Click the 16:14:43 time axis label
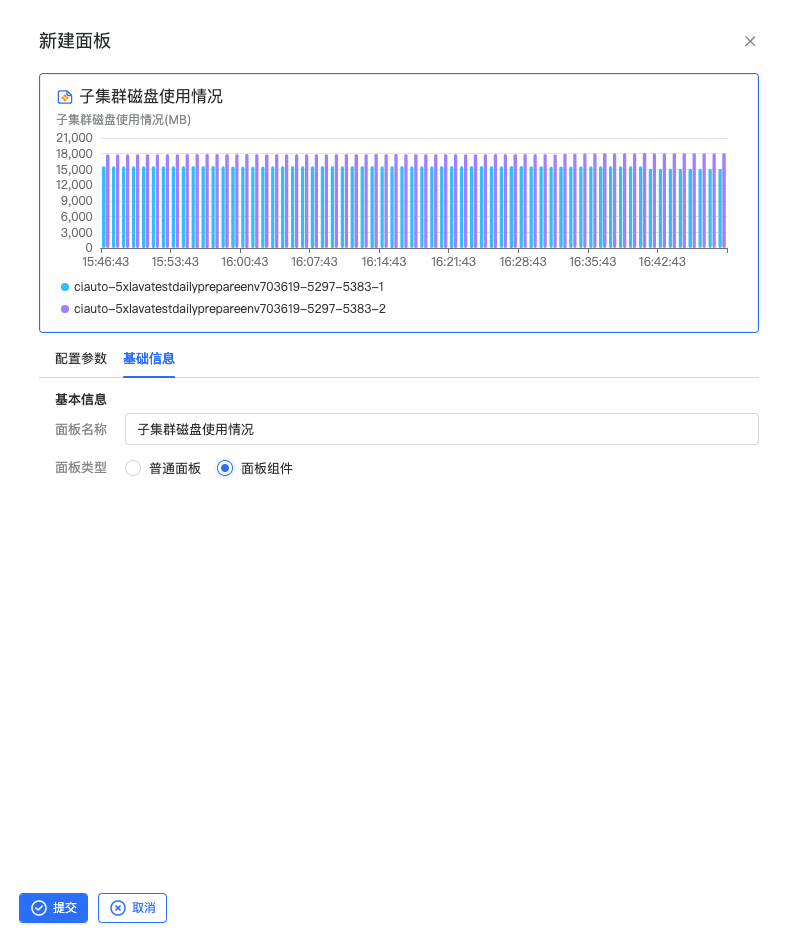The height and width of the screenshot is (931, 789). click(x=384, y=262)
